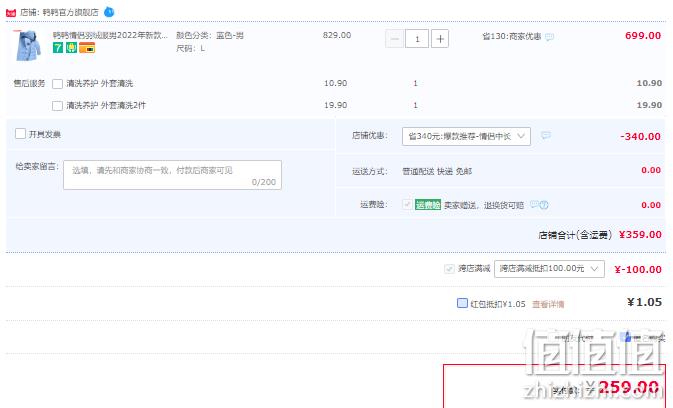Click the 售后服务 label
Screen dimensions: 673x408
29,84
